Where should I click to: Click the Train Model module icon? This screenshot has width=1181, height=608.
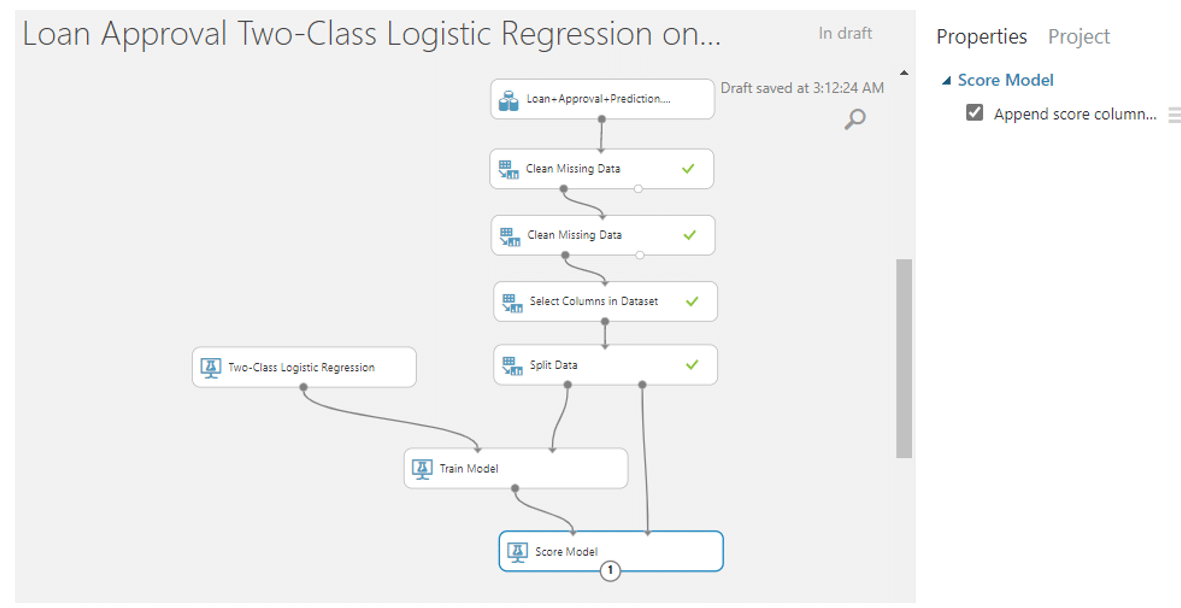pyautogui.click(x=422, y=468)
